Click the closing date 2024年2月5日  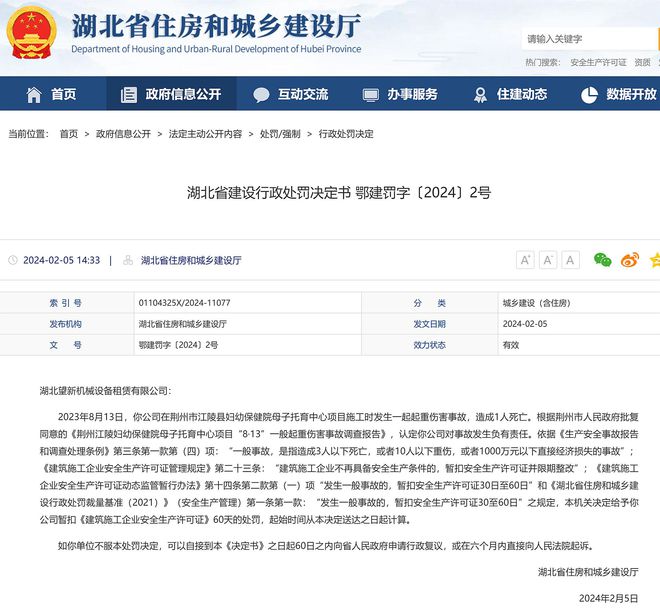[609, 598]
